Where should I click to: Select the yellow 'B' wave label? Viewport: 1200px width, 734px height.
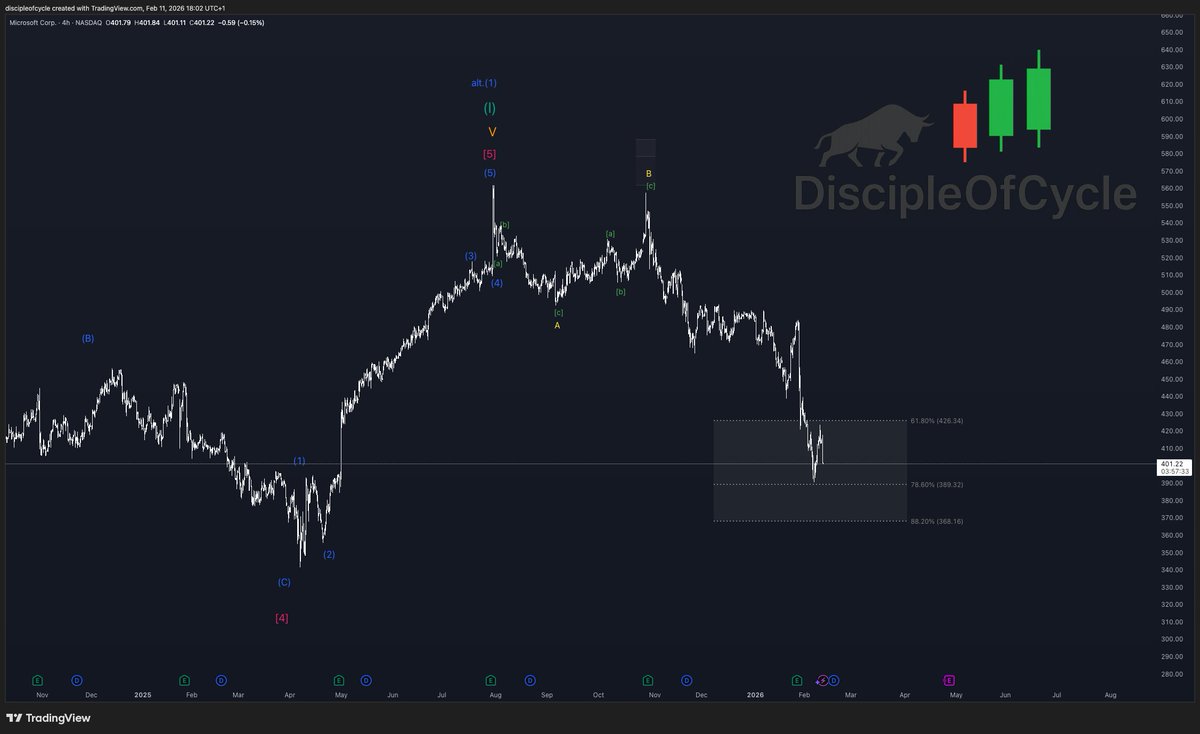pyautogui.click(x=649, y=174)
